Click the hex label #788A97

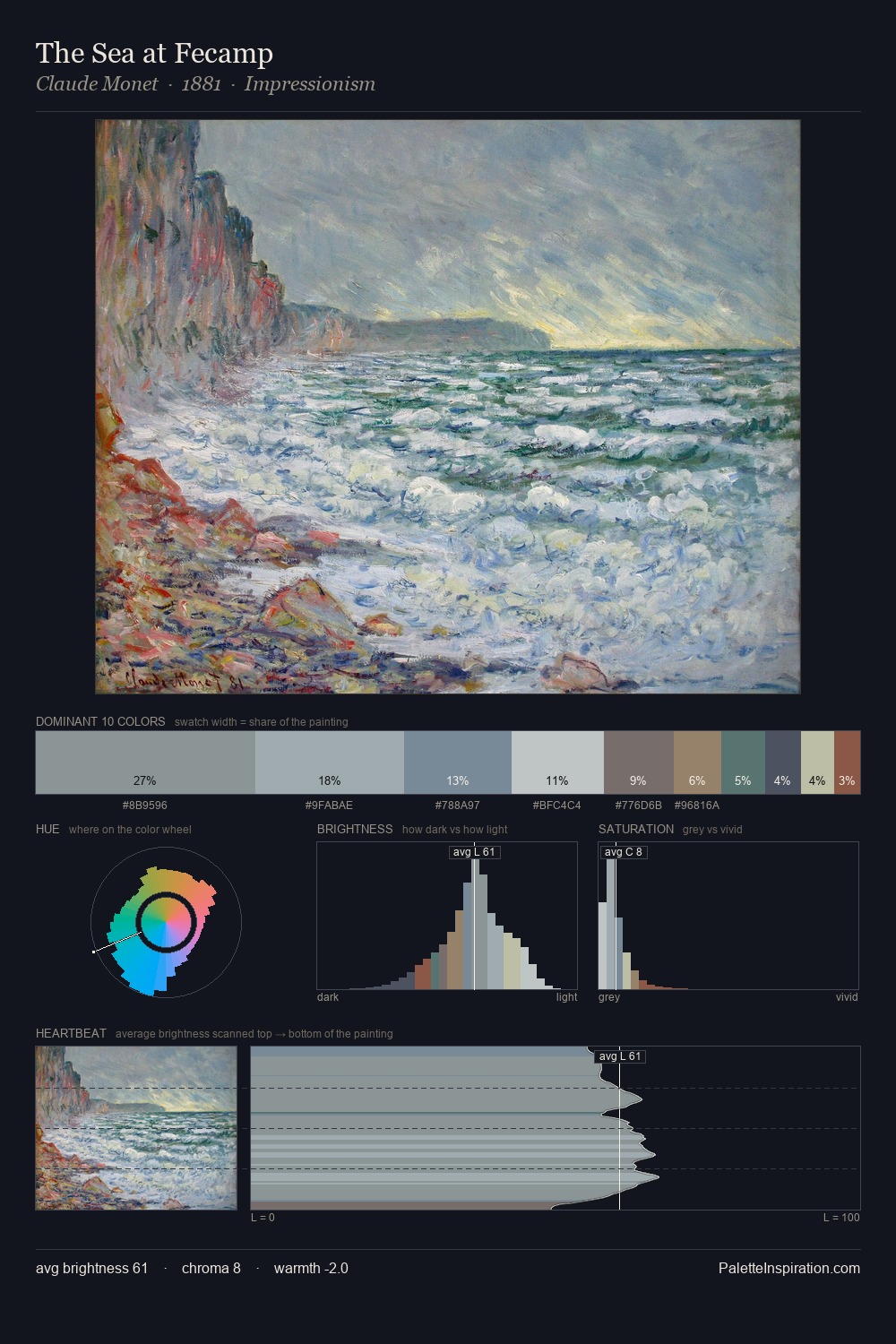coord(458,806)
